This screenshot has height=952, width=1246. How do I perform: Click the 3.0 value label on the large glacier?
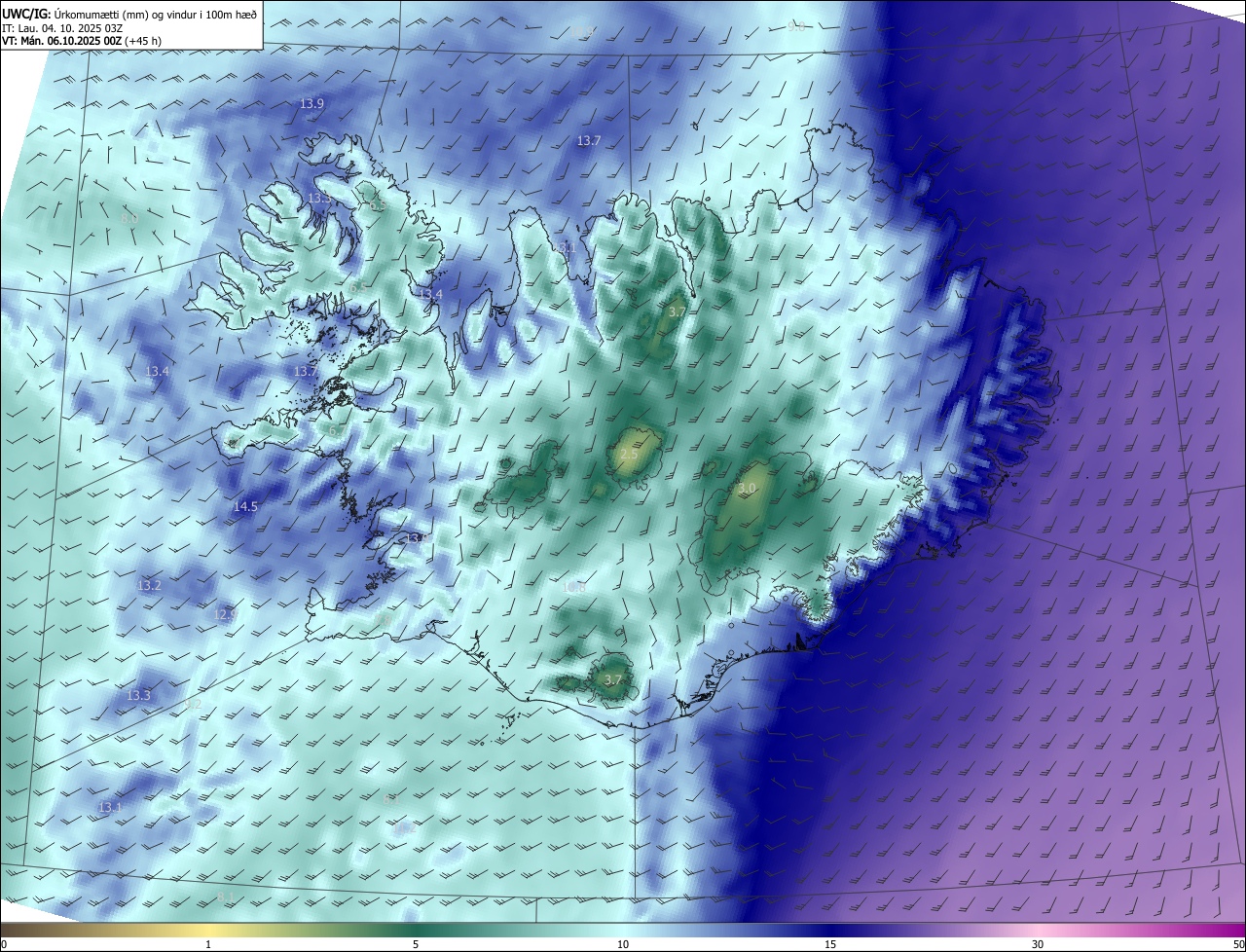point(747,488)
